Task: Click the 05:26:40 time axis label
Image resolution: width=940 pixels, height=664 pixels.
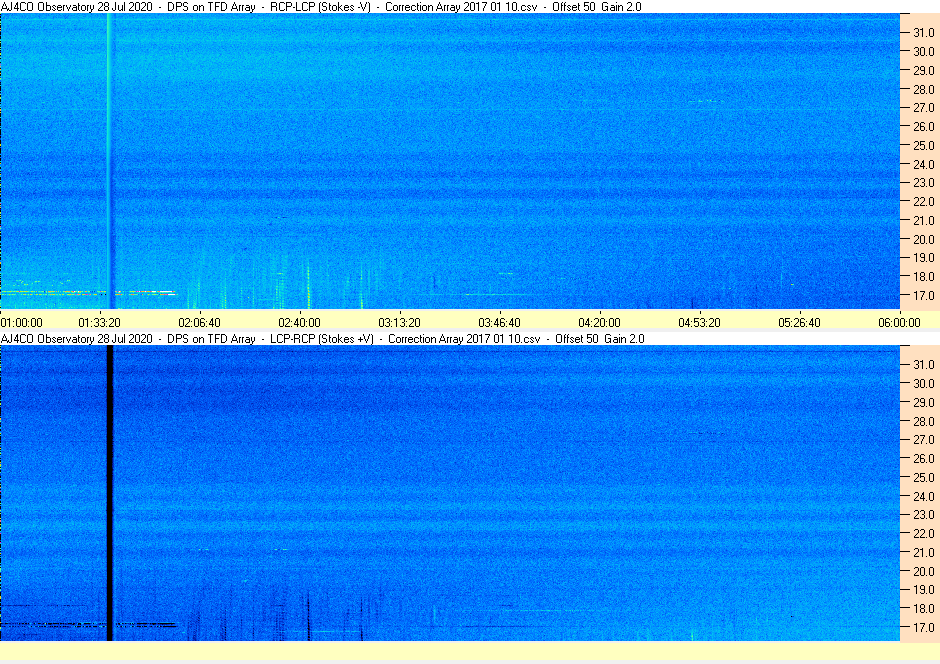Action: point(799,322)
